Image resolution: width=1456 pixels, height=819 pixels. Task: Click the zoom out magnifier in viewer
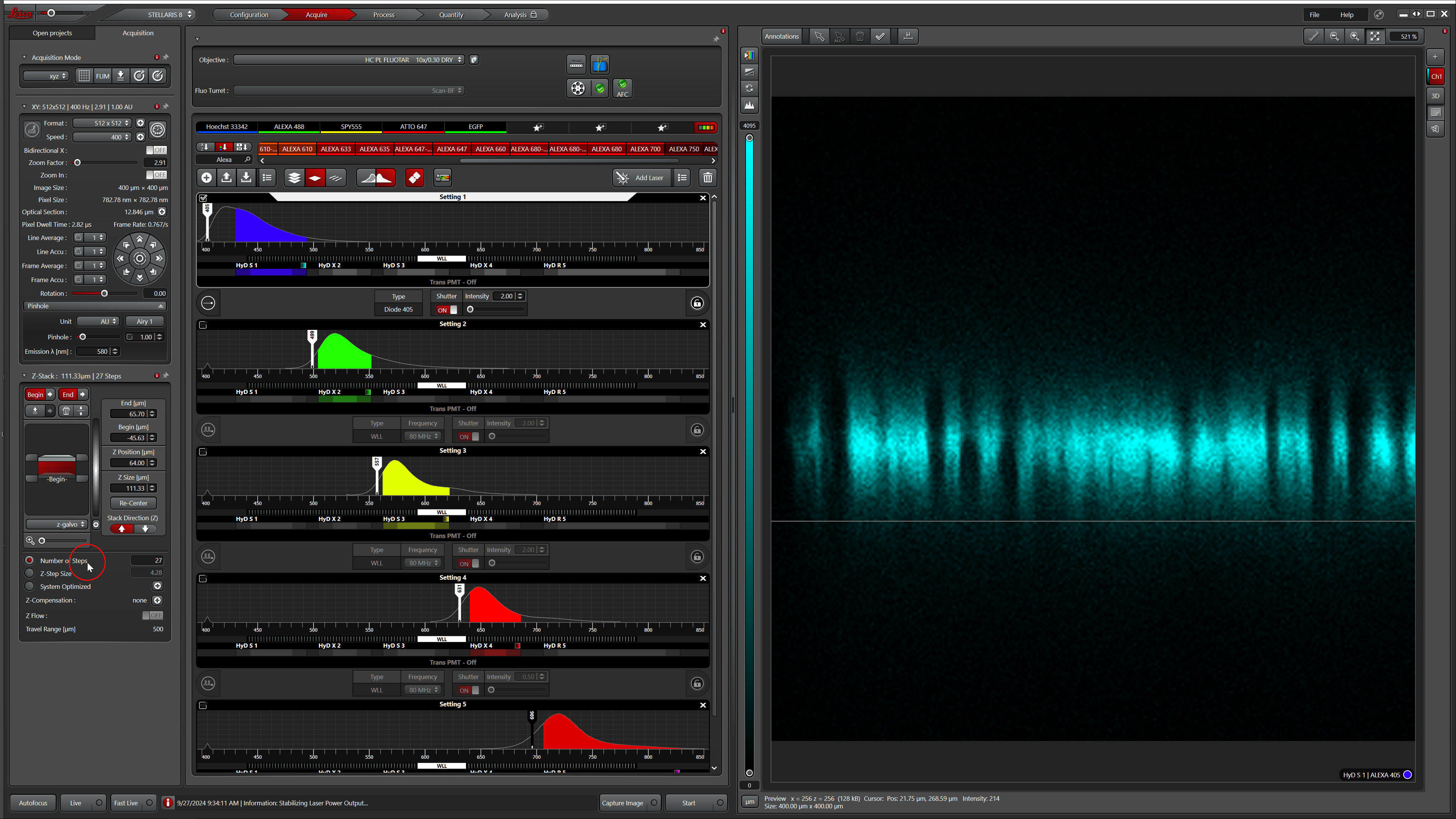(1334, 36)
